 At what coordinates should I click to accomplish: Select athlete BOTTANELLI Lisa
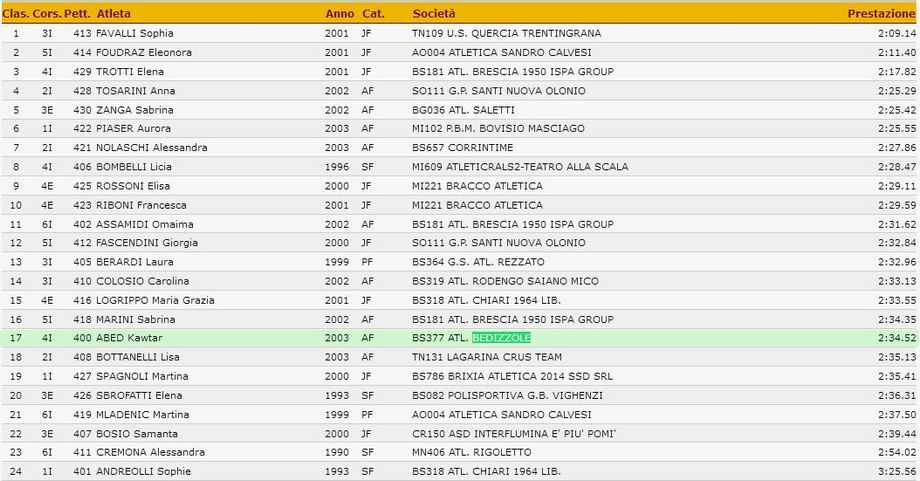(138, 357)
